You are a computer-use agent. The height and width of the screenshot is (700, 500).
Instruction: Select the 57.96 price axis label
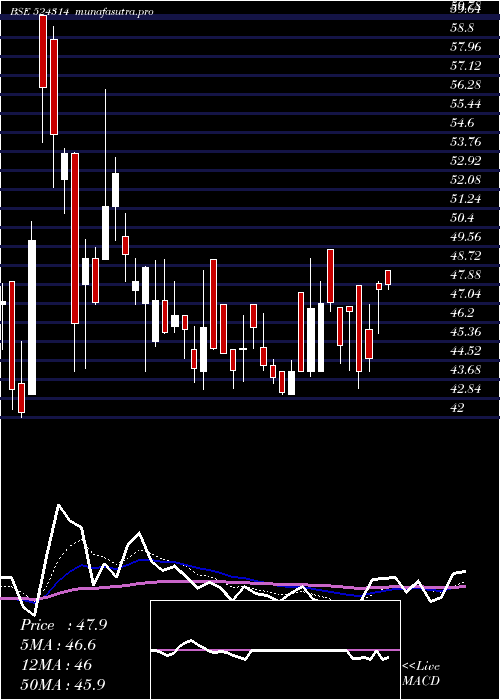click(x=466, y=47)
